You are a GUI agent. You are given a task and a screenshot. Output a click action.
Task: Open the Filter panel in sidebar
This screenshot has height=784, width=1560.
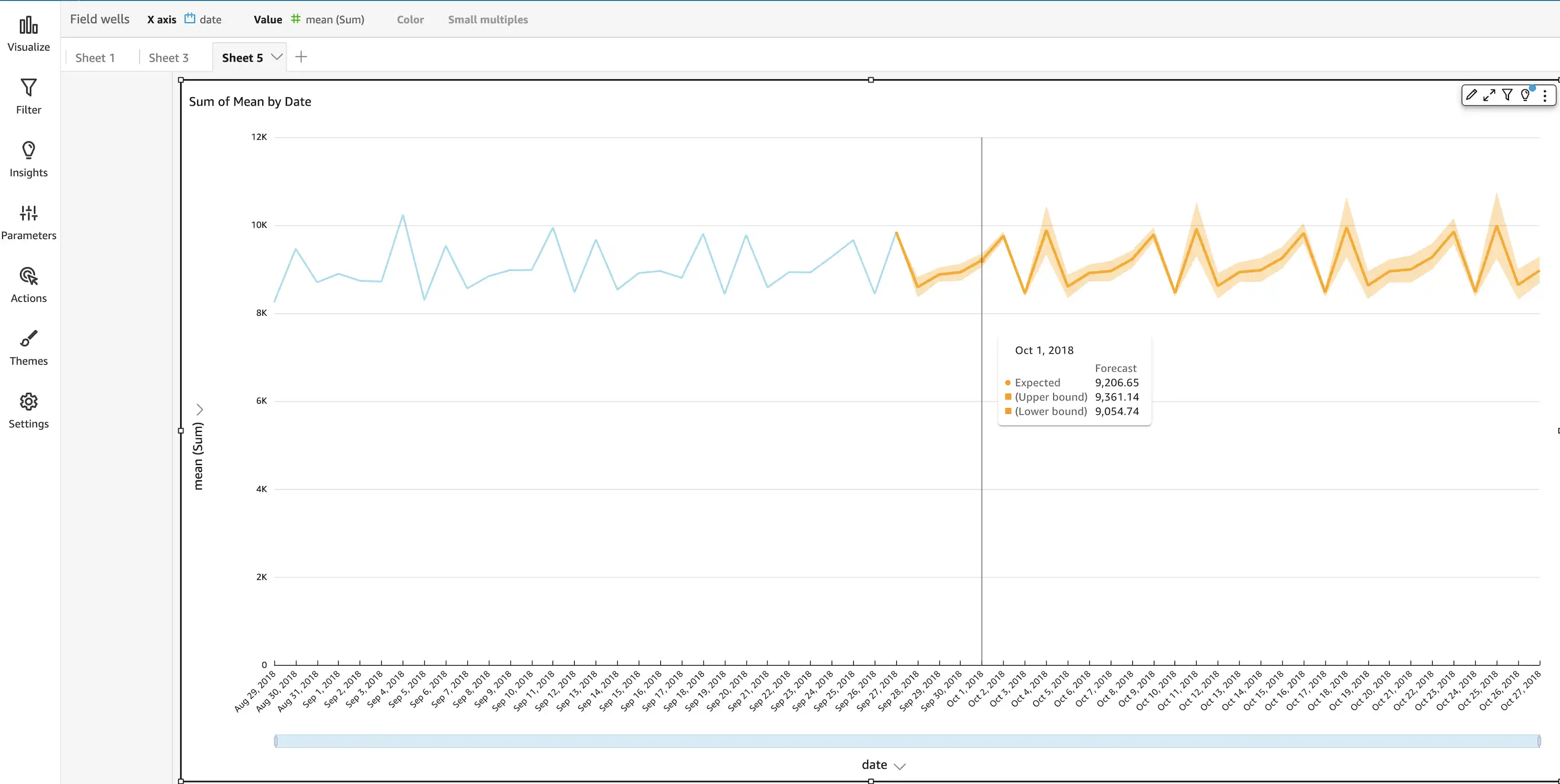click(28, 96)
